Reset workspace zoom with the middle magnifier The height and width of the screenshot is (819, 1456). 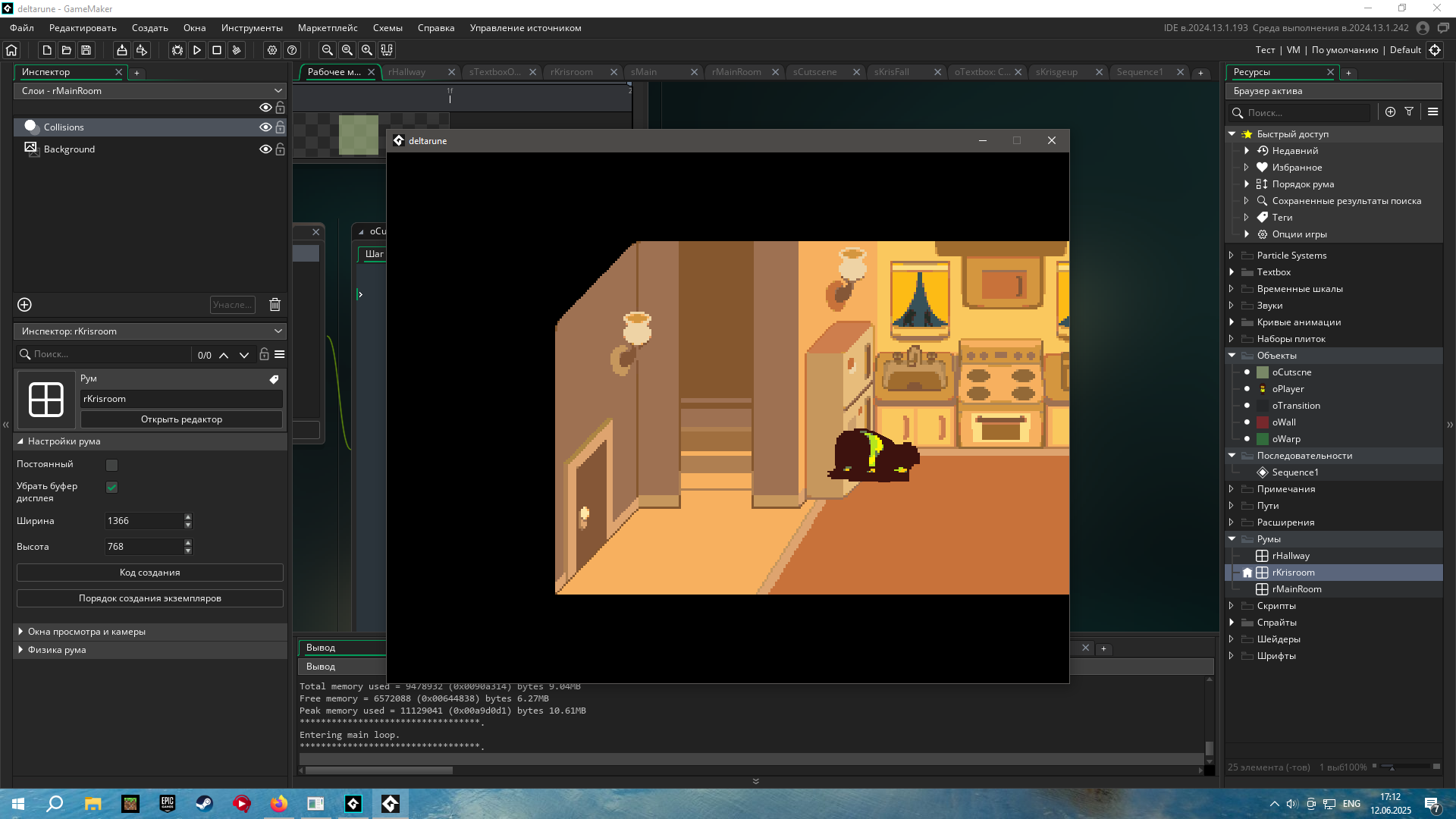347,50
